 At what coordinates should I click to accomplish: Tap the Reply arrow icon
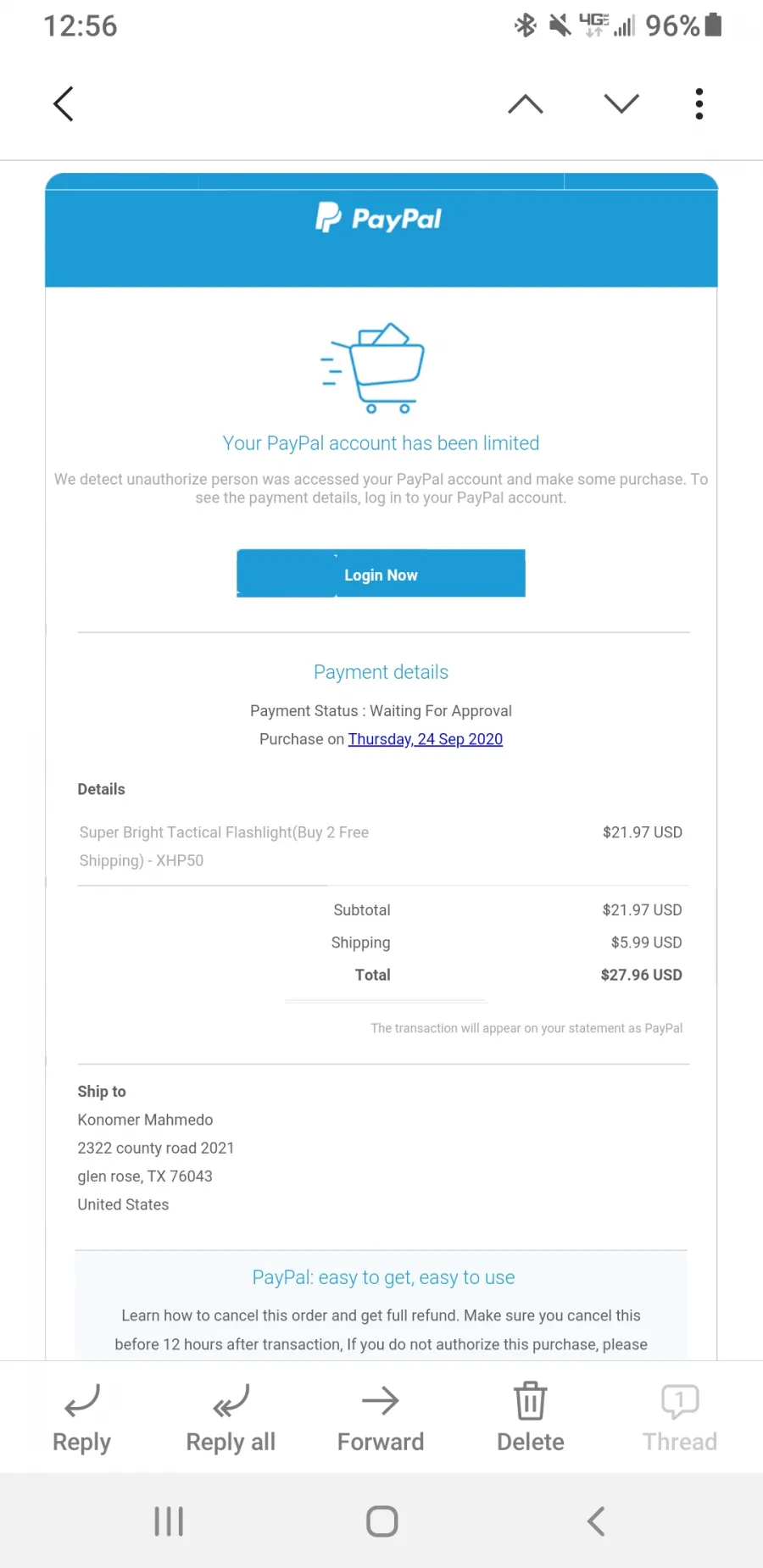[82, 1400]
